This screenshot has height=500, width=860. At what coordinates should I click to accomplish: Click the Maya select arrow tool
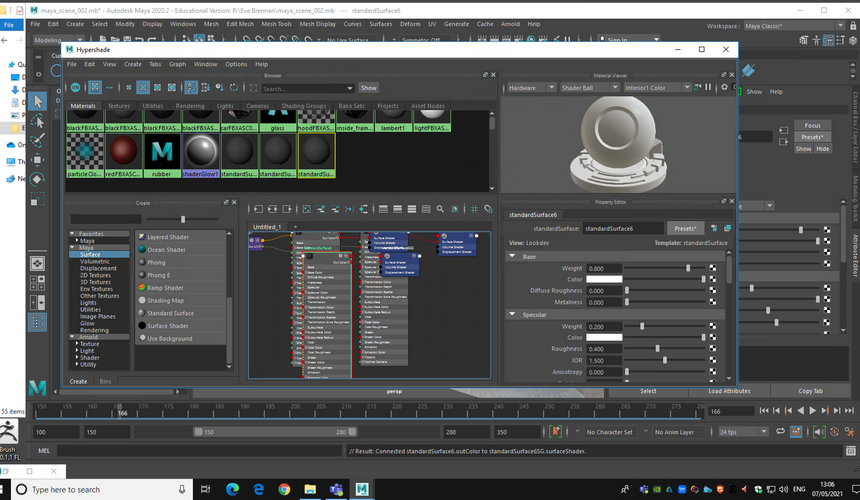38,101
